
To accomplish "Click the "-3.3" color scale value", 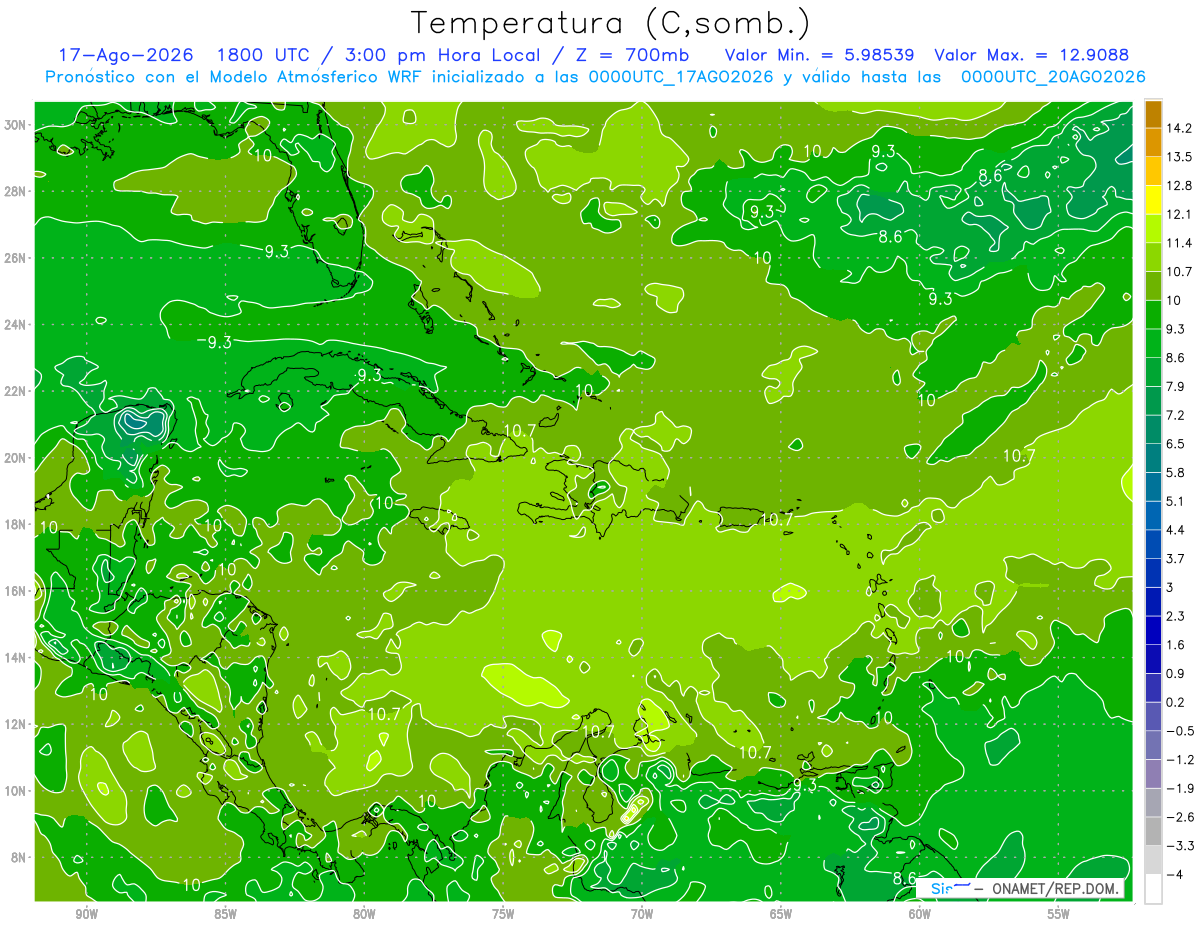I will [x=1179, y=846].
